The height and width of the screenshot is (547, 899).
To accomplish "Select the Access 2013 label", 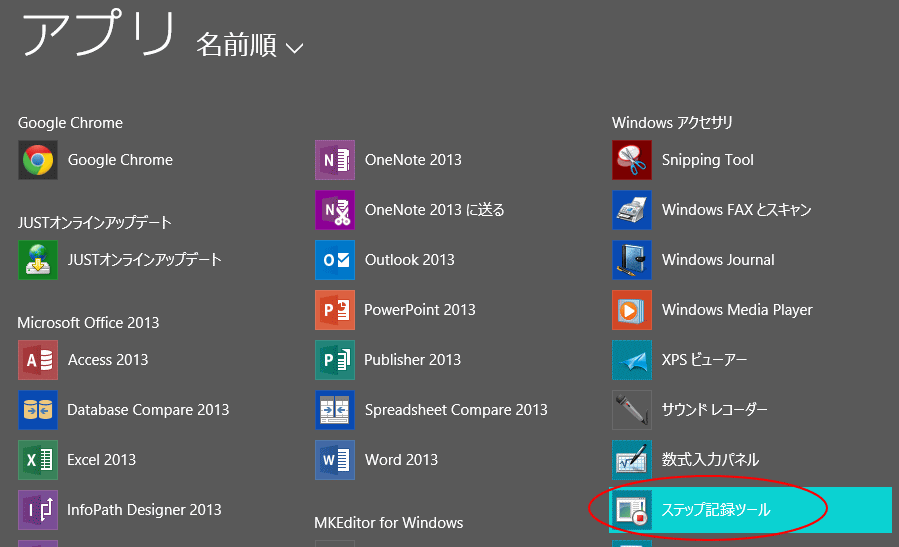I will 108,360.
